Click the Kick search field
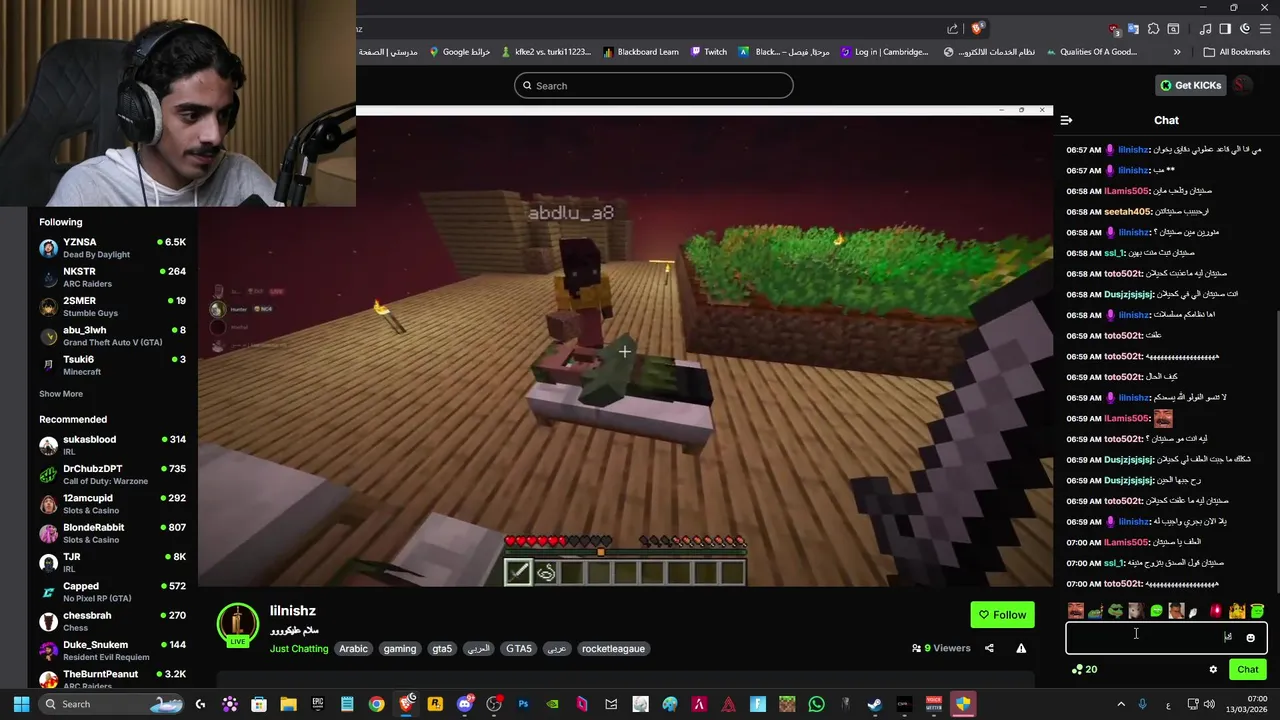This screenshot has width=1280, height=720. (x=654, y=86)
